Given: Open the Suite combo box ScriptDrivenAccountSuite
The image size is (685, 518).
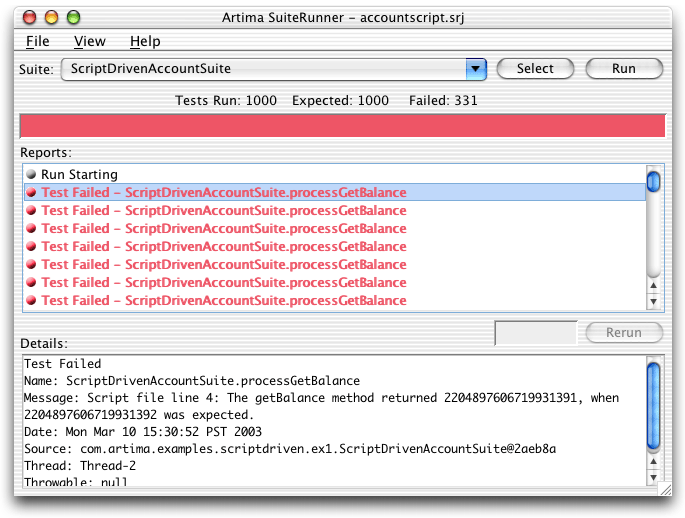Looking at the screenshot, I should [273, 69].
